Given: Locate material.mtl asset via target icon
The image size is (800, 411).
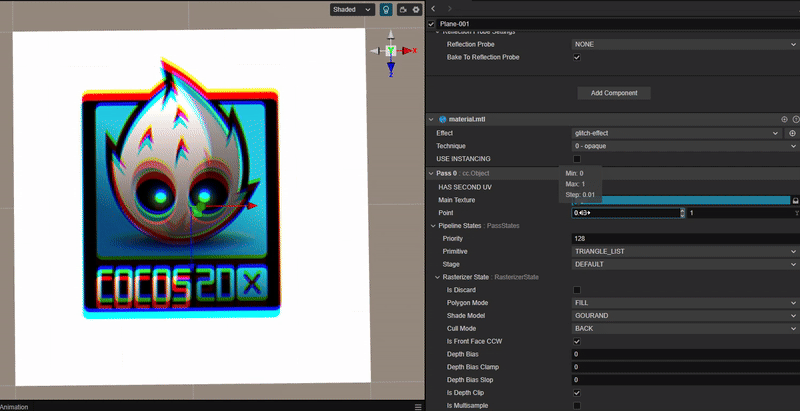Looking at the screenshot, I should [x=785, y=119].
